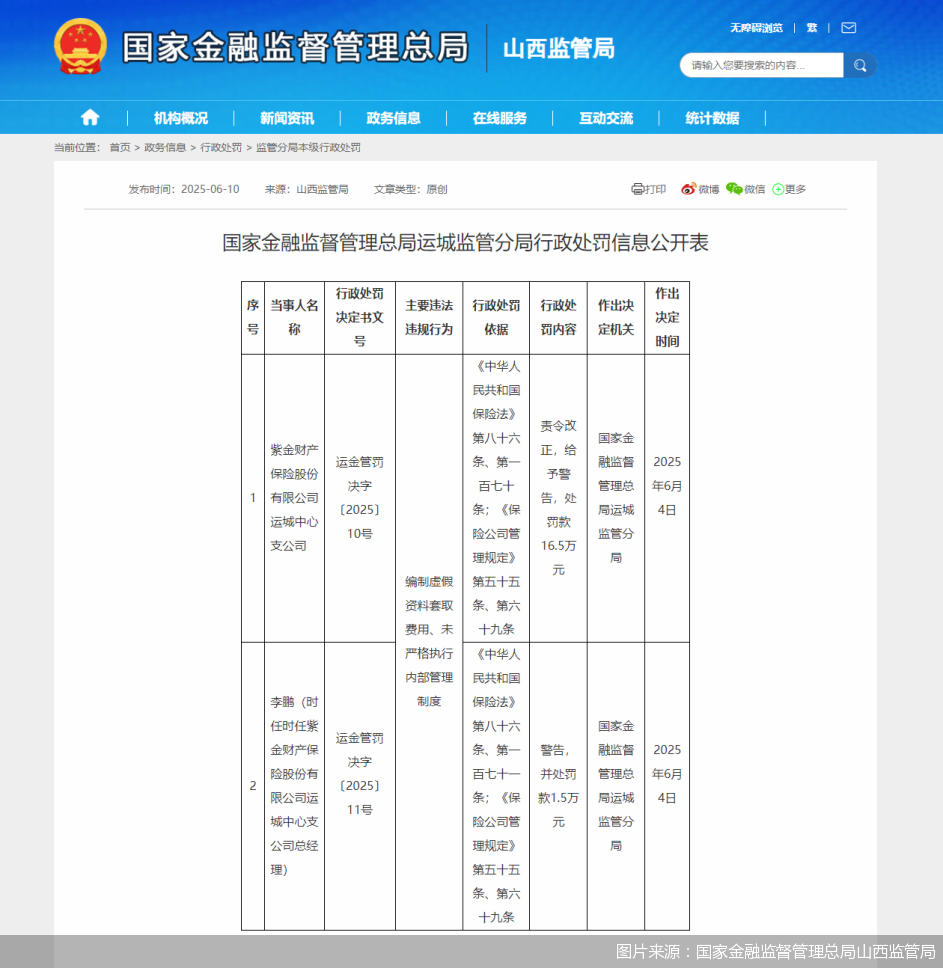Open the envelope mail icon

click(848, 28)
